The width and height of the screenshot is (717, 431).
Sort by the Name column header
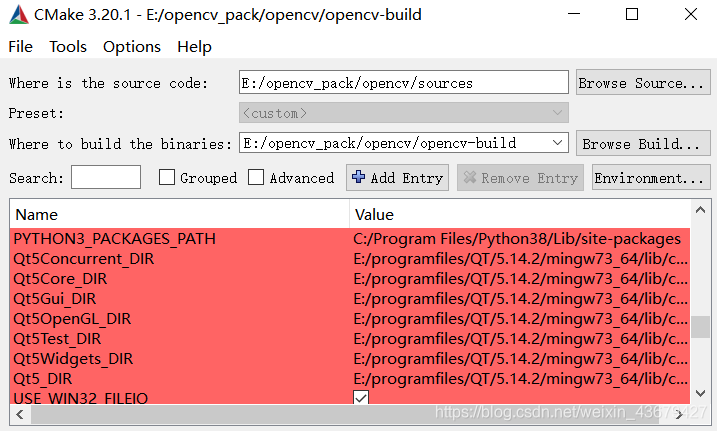click(x=179, y=215)
